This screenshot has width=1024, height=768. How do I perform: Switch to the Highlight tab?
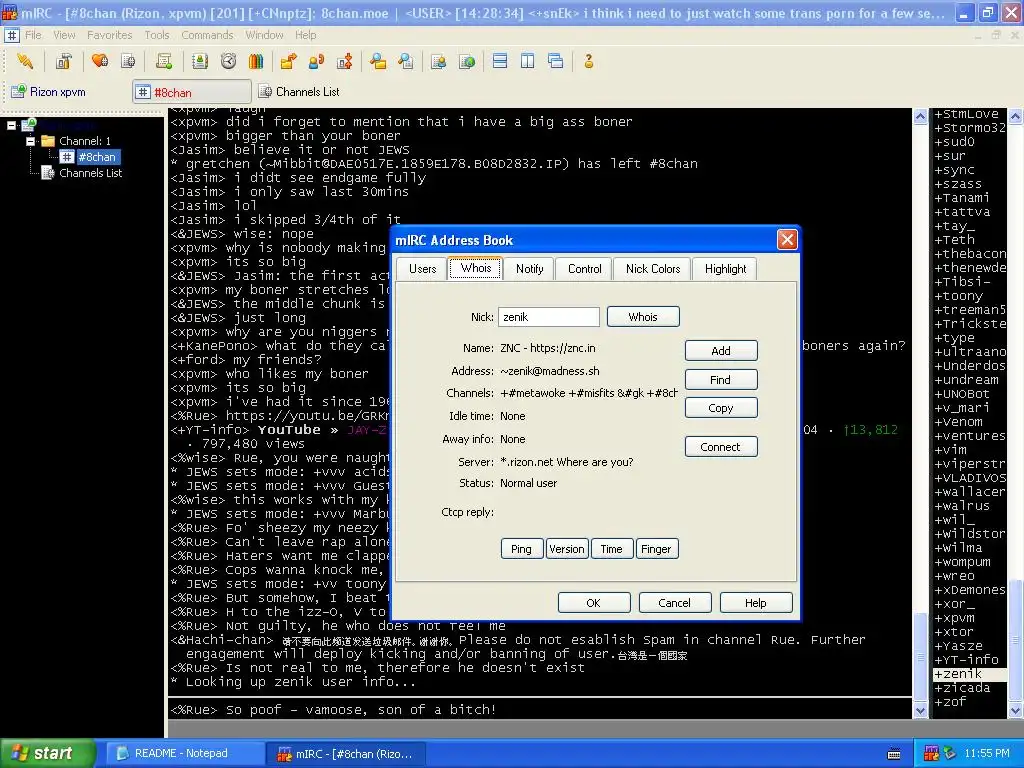click(726, 269)
